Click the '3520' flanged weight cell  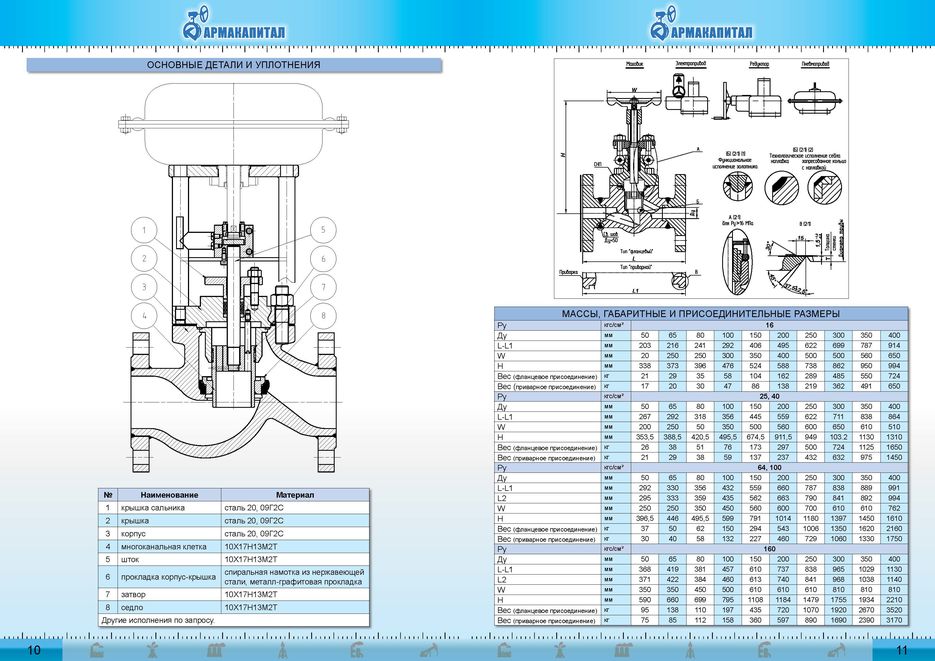point(894,610)
